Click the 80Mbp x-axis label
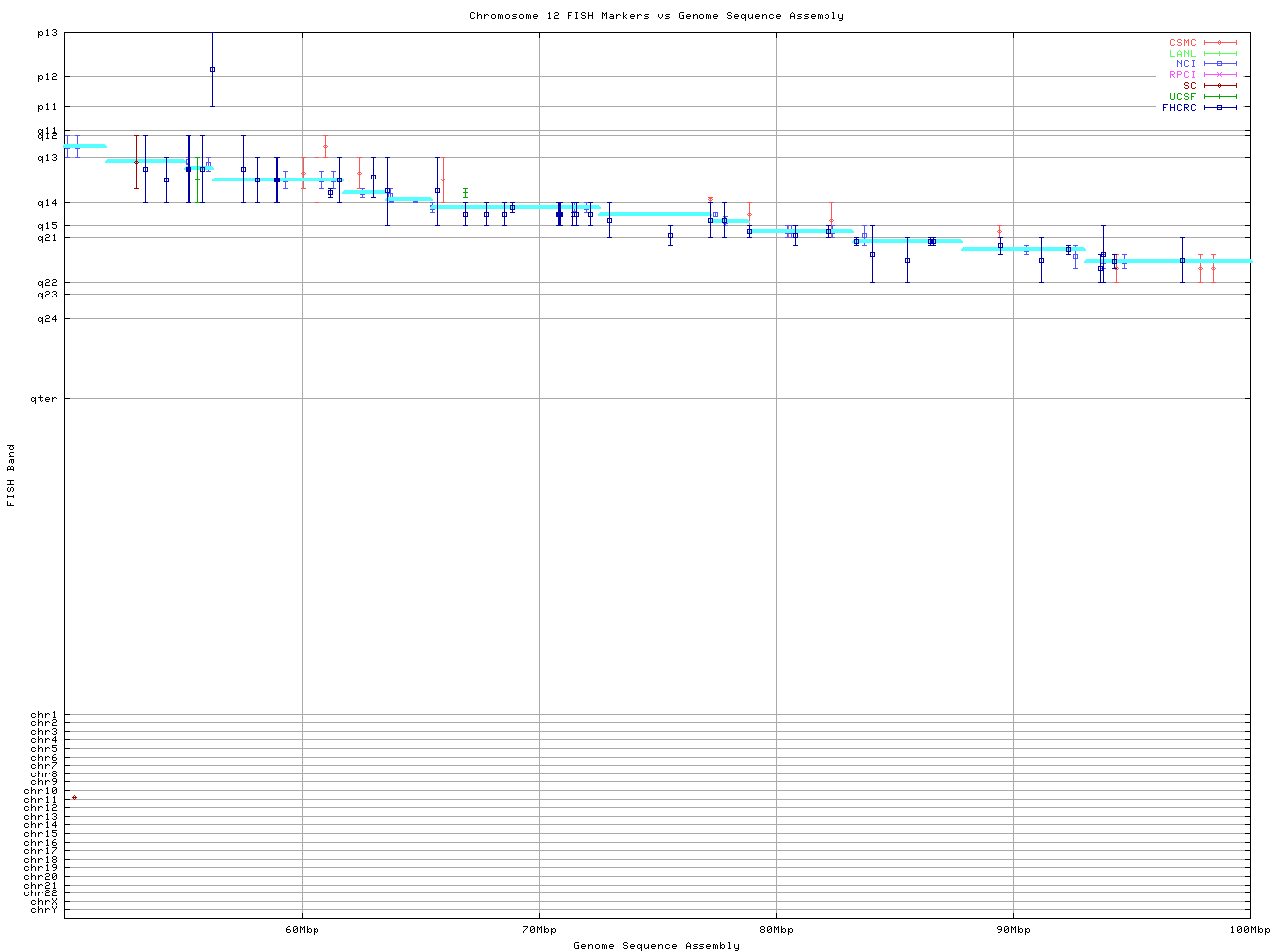This screenshot has width=1270, height=952. pos(776,930)
